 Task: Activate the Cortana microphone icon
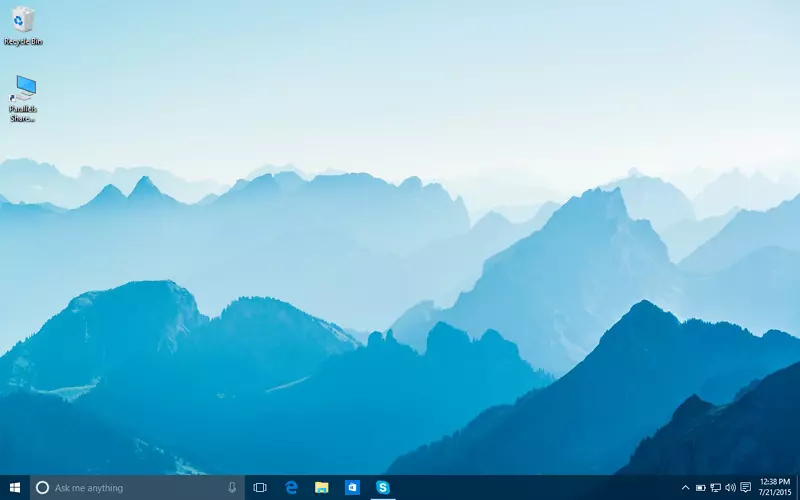(232, 488)
